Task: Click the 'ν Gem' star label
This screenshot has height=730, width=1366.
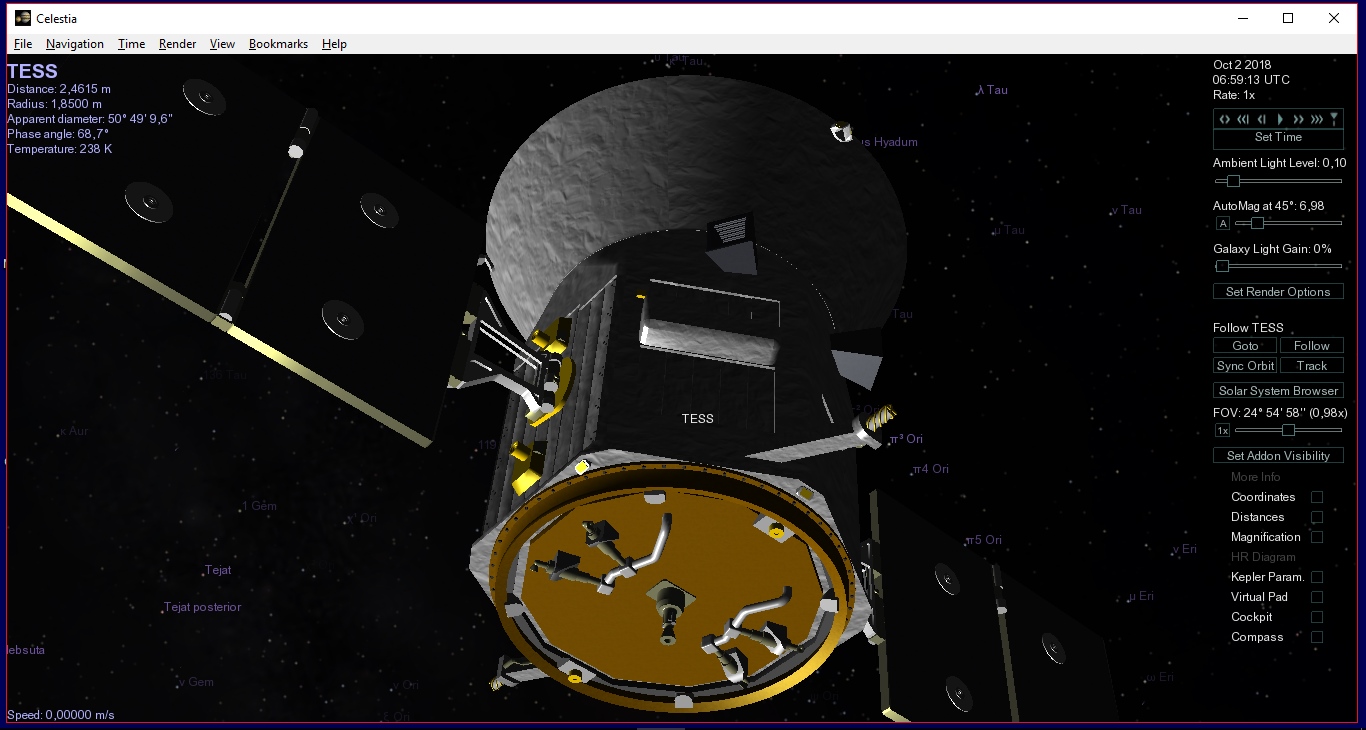Action: (x=196, y=682)
